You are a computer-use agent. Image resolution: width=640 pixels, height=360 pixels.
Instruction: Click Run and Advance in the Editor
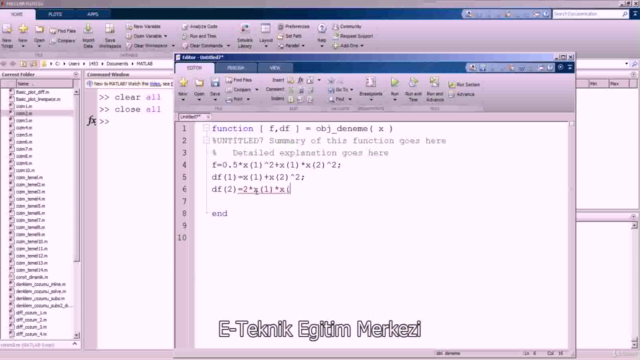point(435,90)
